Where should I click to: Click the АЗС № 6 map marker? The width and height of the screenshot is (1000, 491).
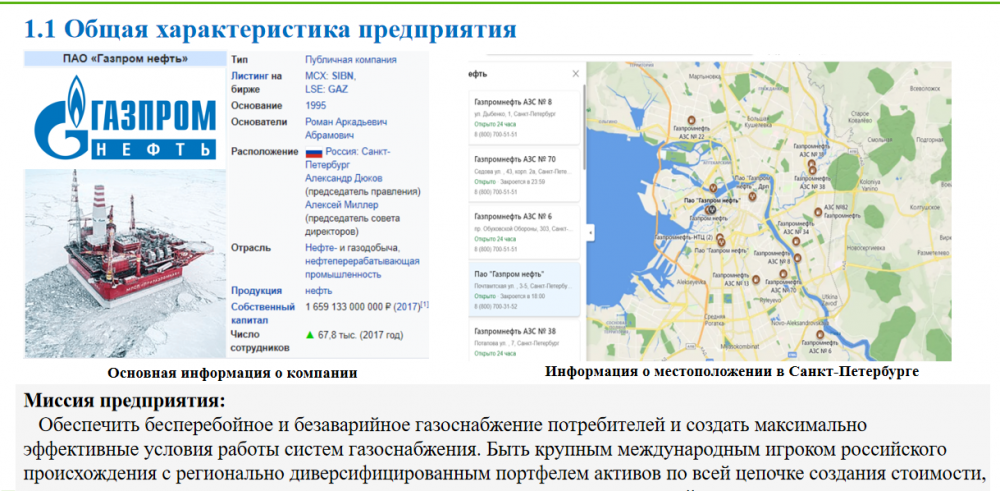coord(820,333)
